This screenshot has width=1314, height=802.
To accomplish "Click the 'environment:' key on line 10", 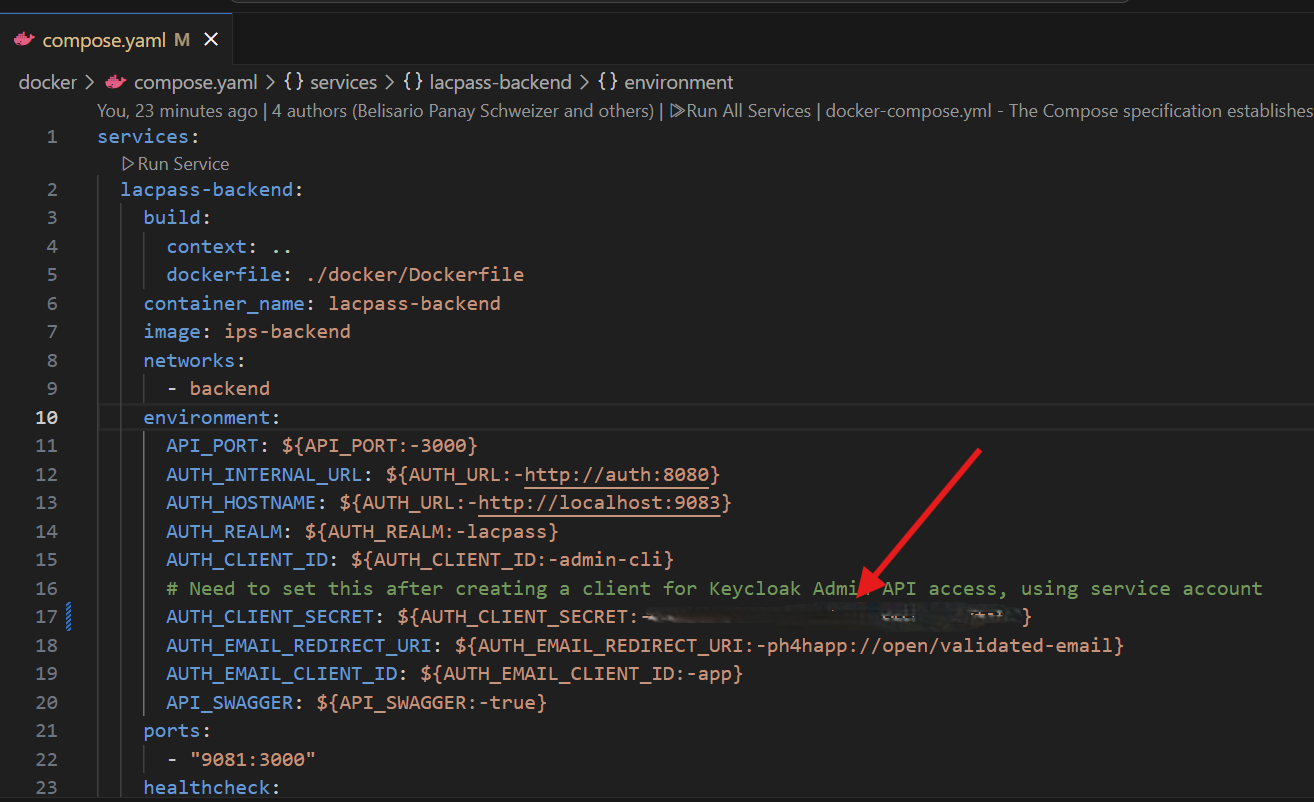I will [212, 417].
